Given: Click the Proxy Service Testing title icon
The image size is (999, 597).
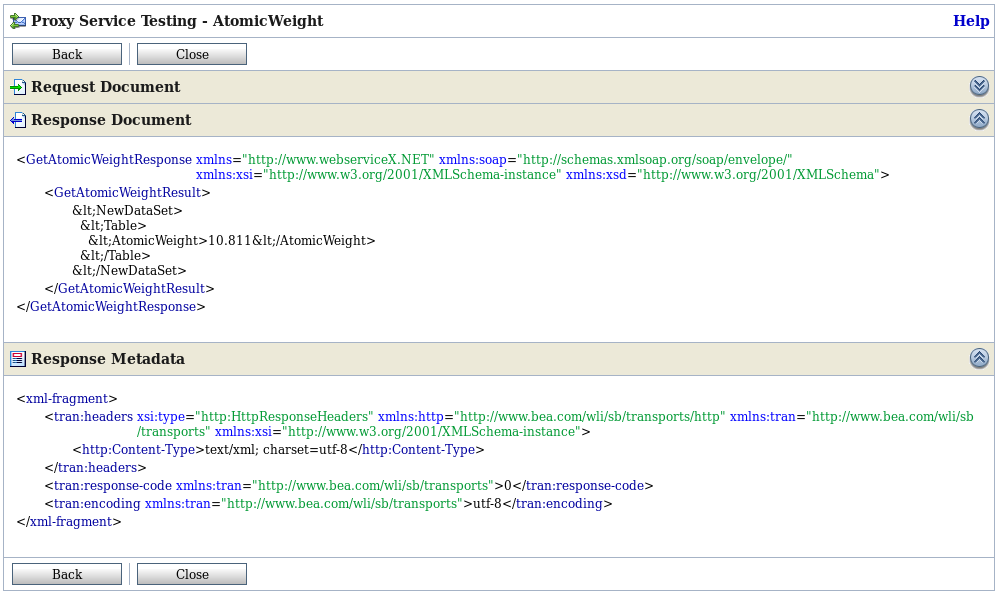Looking at the screenshot, I should pos(18,21).
